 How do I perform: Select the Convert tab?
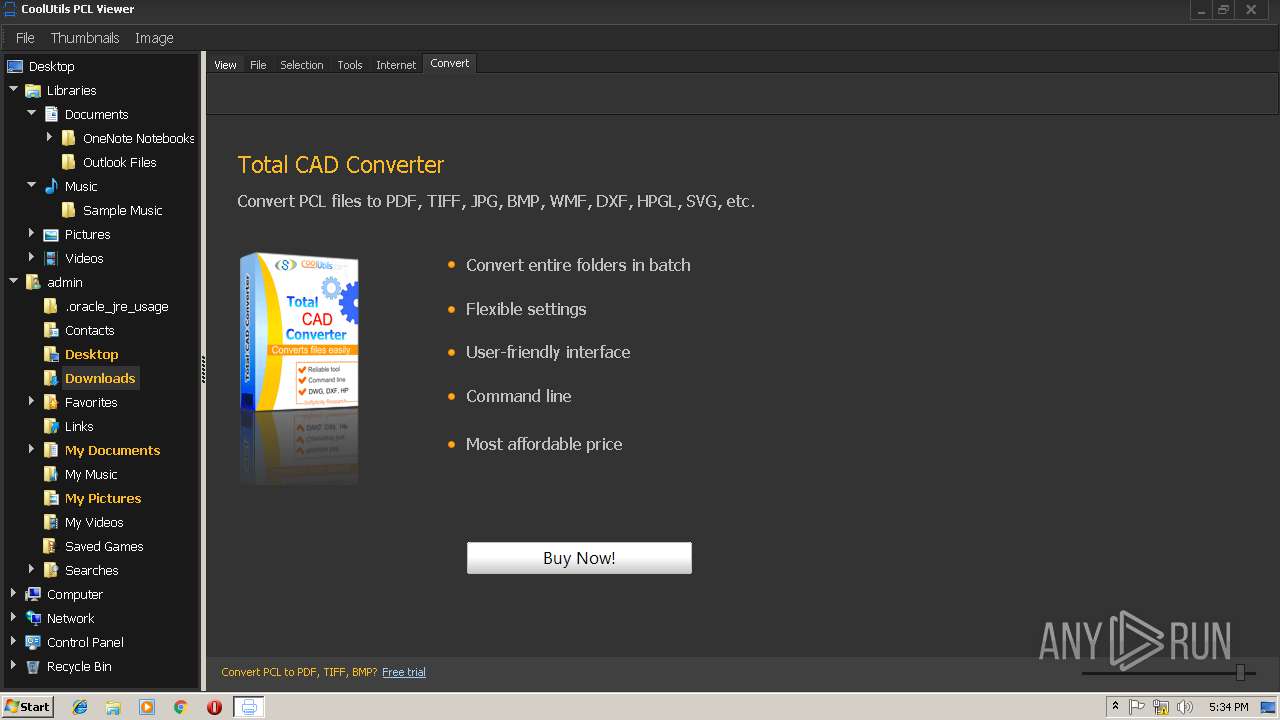click(449, 63)
